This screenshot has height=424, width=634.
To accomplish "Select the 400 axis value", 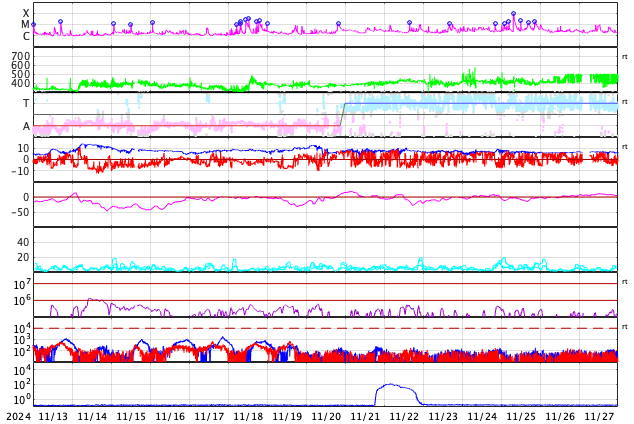I will 21,83.
